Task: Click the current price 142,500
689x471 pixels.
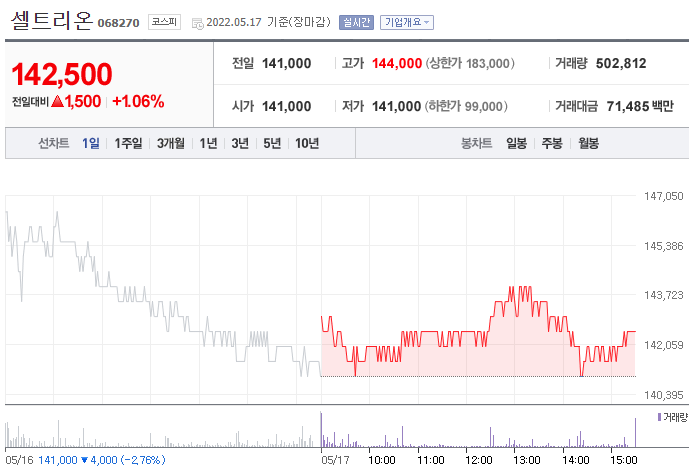Action: [62, 74]
